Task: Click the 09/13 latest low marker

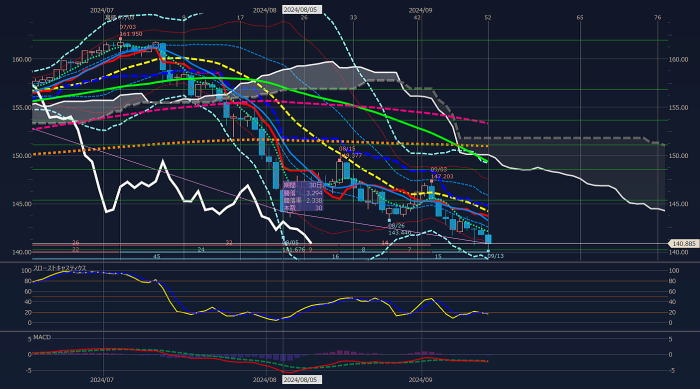Action: [496, 256]
